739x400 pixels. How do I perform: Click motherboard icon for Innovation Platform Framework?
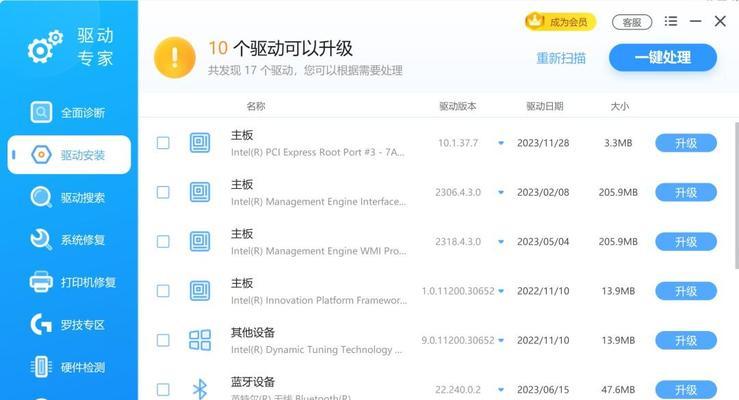pyautogui.click(x=200, y=291)
